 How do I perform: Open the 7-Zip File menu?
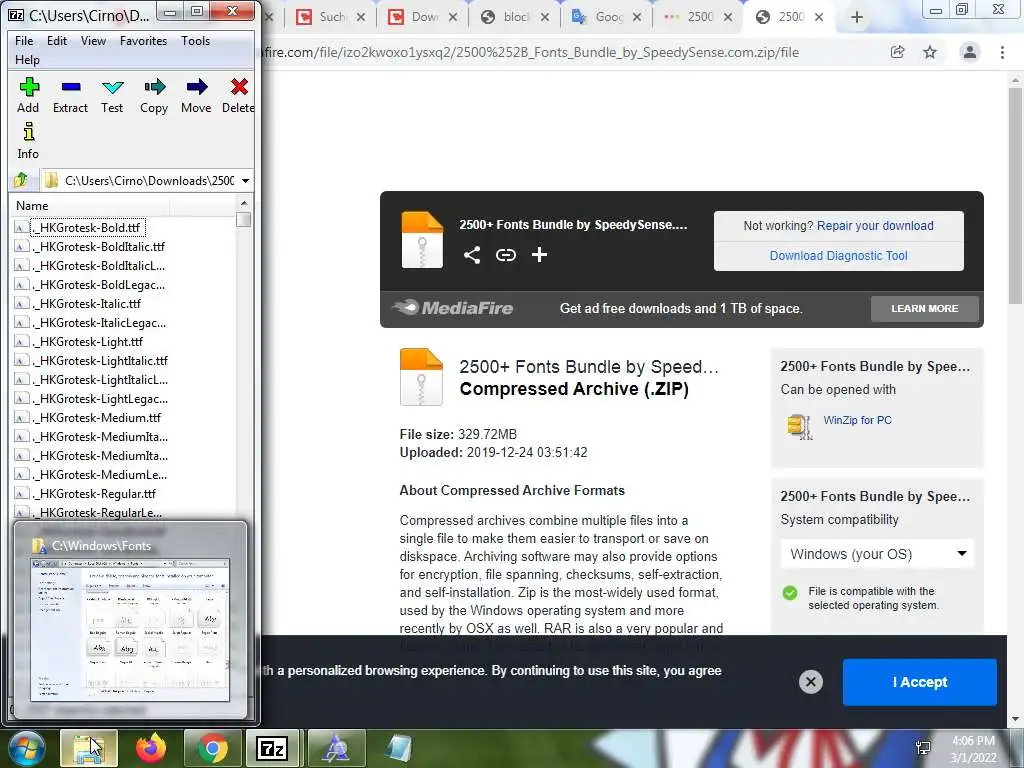[24, 40]
